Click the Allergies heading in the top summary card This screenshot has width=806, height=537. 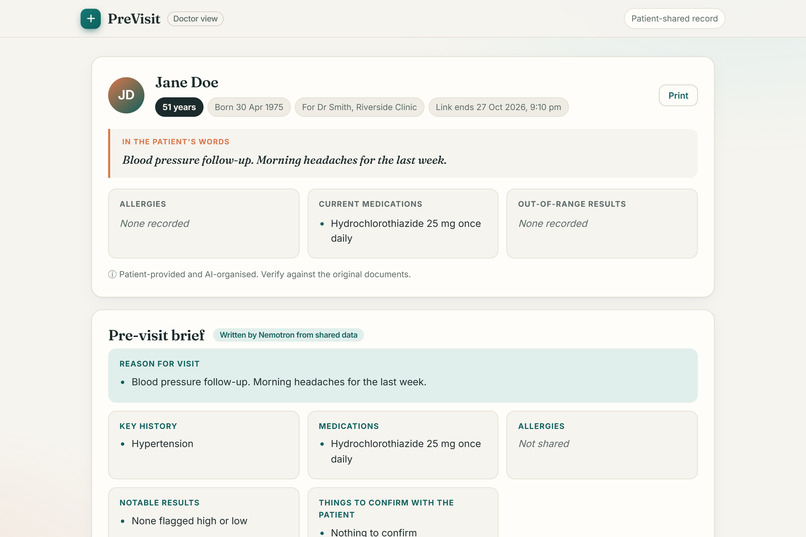(143, 204)
